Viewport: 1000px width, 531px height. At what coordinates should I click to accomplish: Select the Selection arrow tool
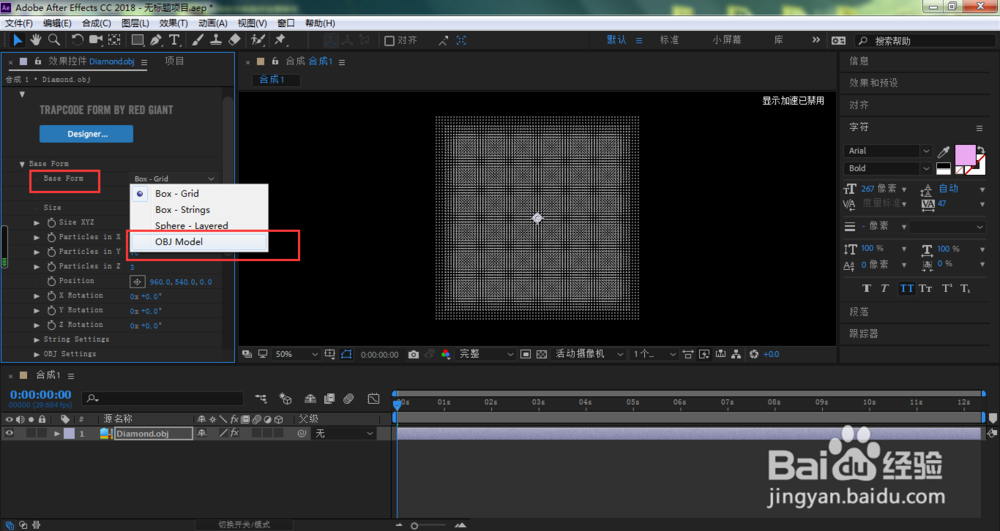(17, 40)
